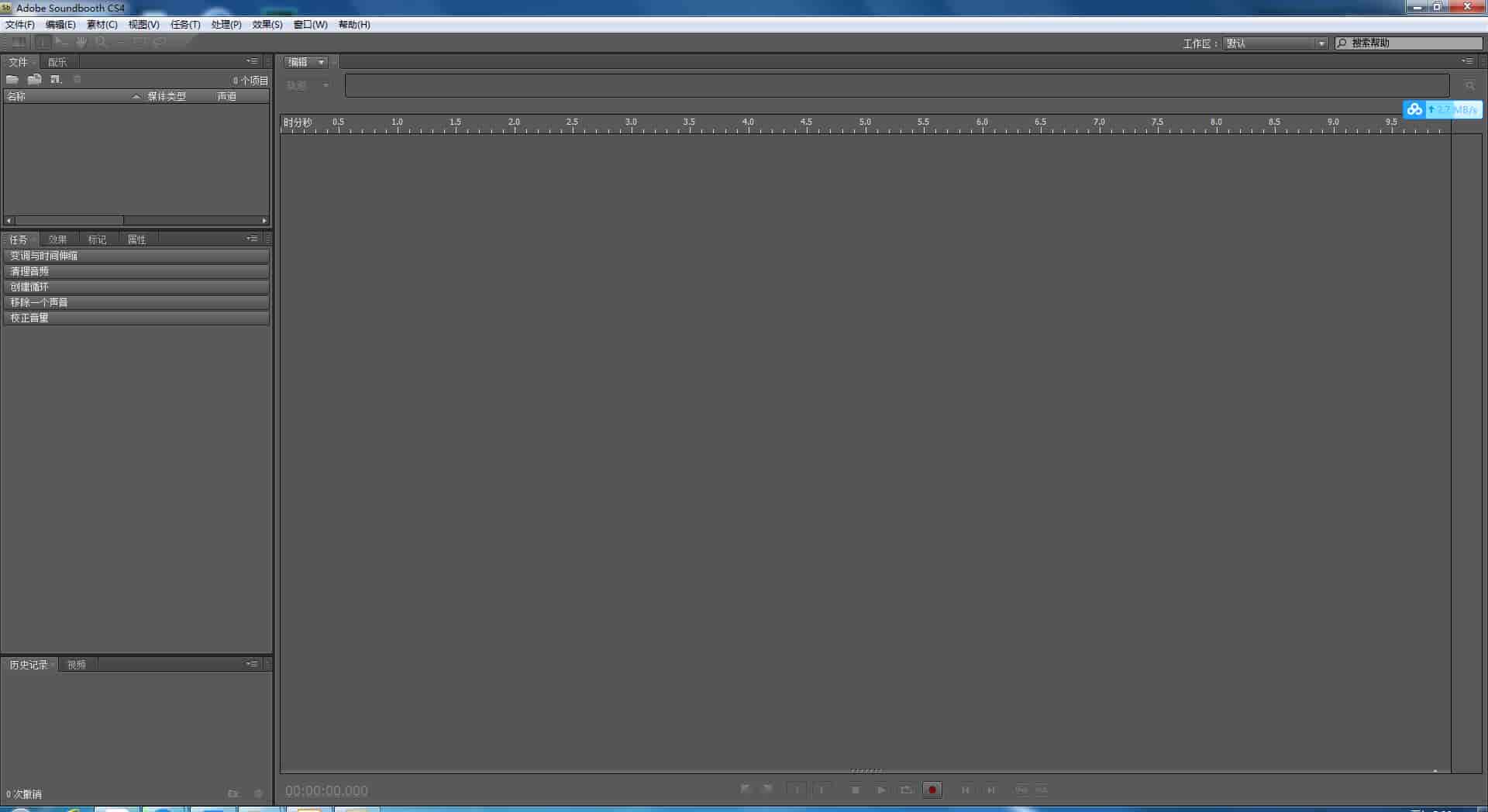Toggle the Loop playback button
This screenshot has width=1488, height=812.
pyautogui.click(x=906, y=790)
